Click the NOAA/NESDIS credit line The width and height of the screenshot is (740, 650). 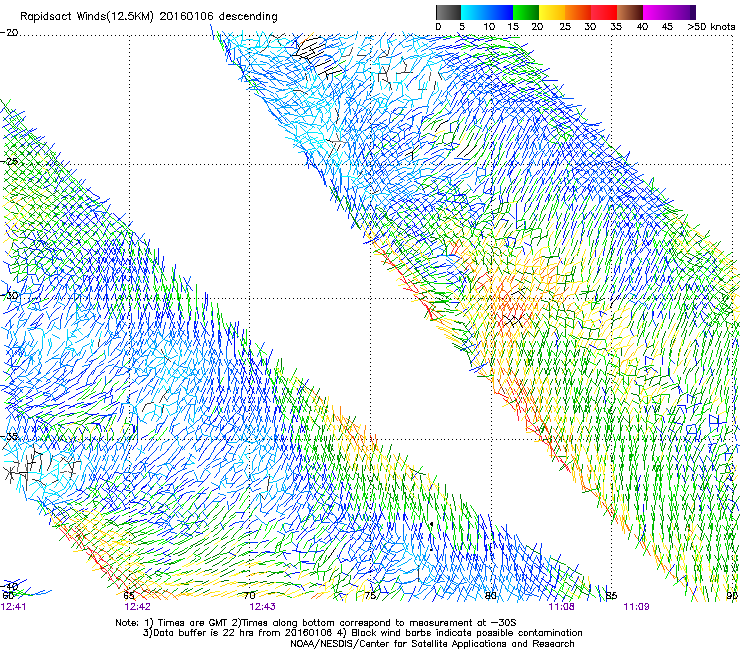pos(432,644)
